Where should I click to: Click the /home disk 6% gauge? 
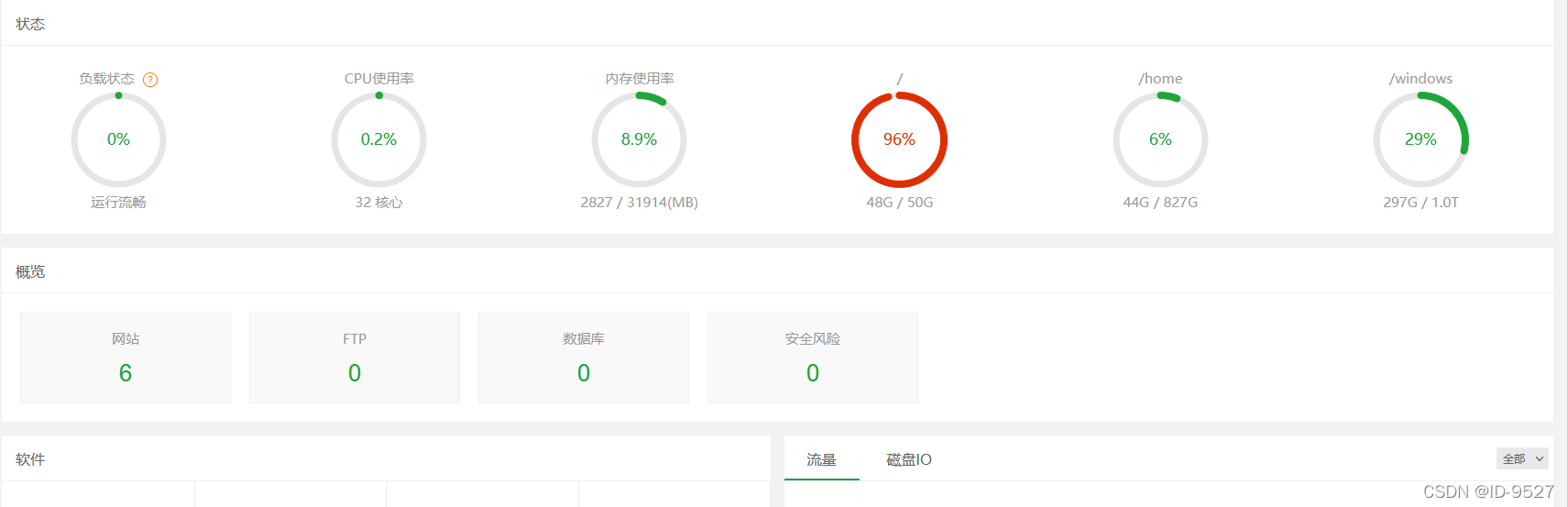point(1160,139)
